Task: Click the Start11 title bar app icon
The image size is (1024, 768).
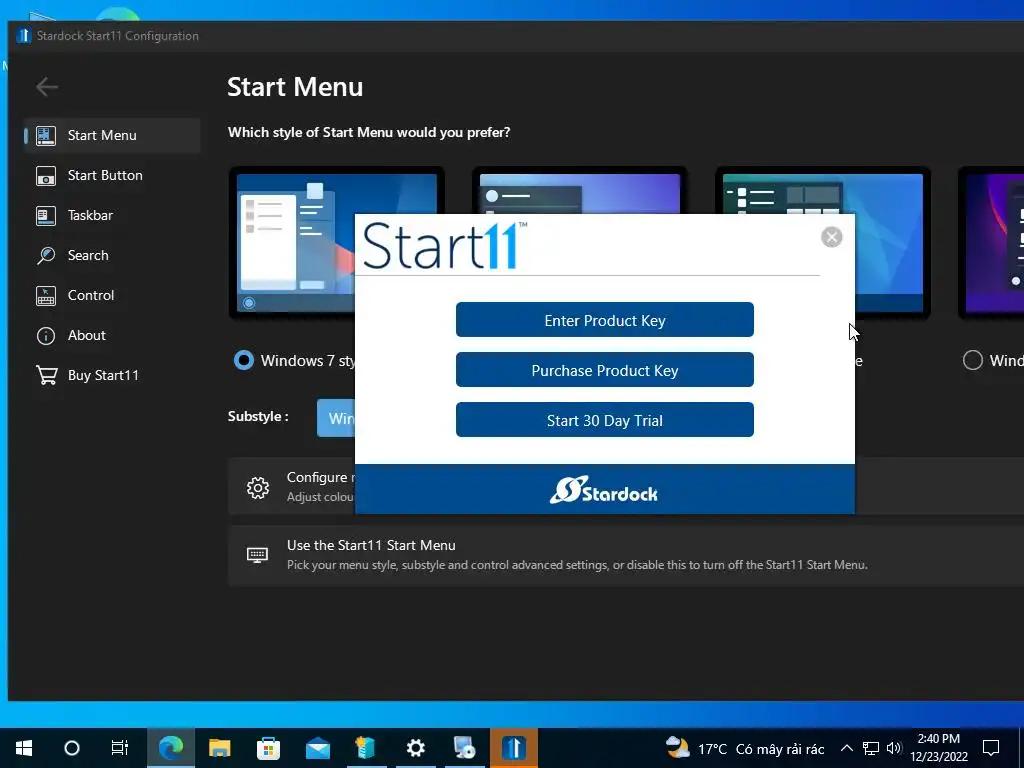Action: click(x=24, y=35)
